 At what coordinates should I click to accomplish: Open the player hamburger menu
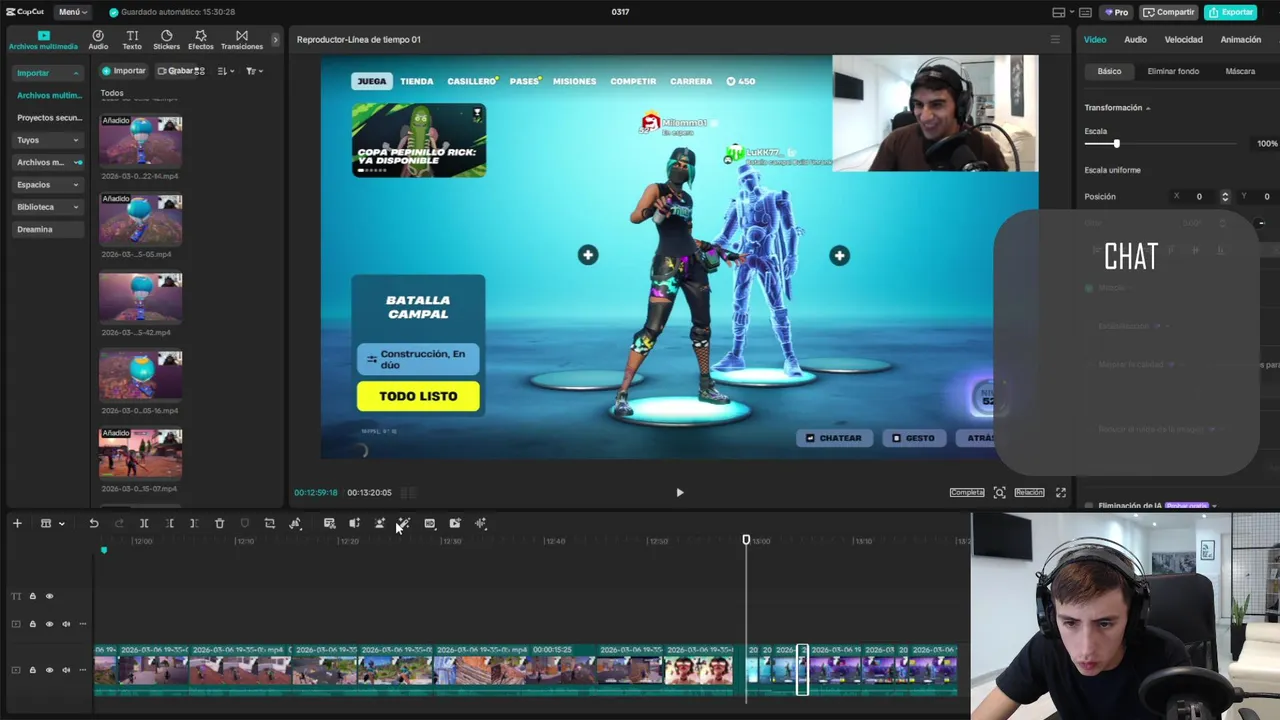pos(1054,39)
